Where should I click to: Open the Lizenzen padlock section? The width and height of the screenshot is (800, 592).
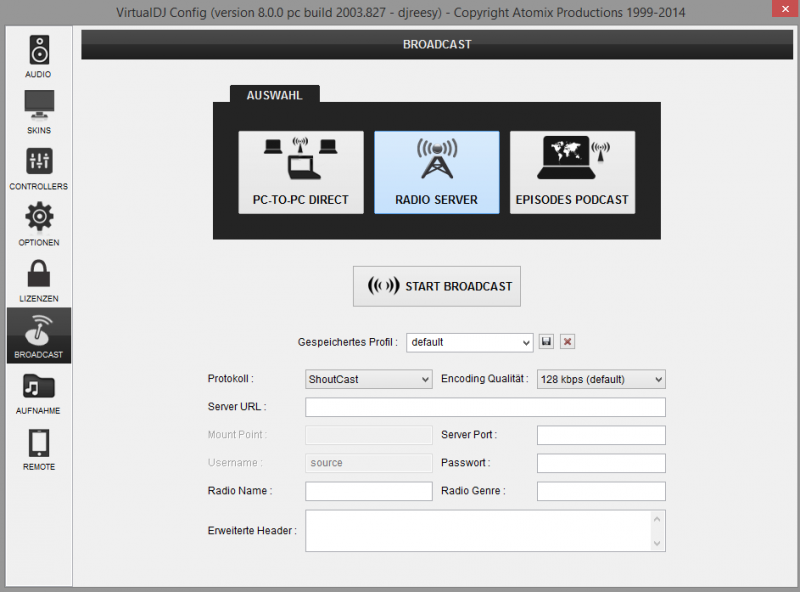pos(39,281)
